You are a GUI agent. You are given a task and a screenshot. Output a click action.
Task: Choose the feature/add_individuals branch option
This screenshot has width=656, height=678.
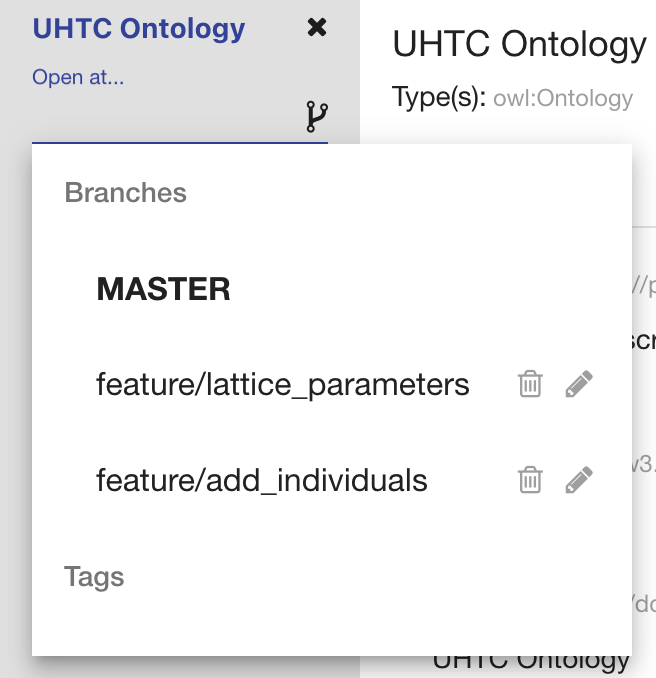click(261, 481)
